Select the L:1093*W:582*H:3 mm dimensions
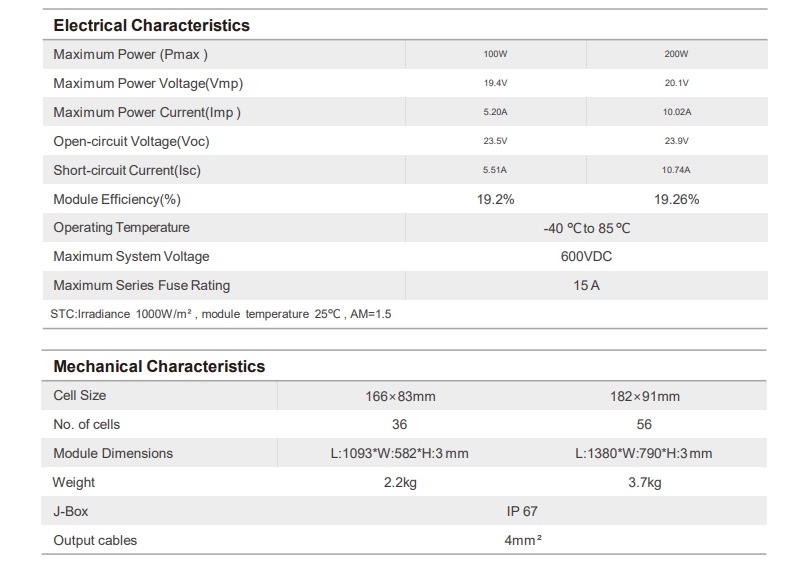Viewport: 807px width, 562px height. click(x=399, y=453)
